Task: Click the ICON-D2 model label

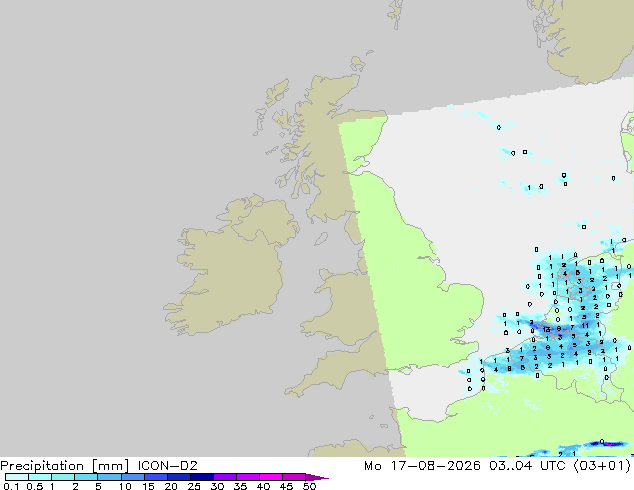Action: pyautogui.click(x=167, y=465)
